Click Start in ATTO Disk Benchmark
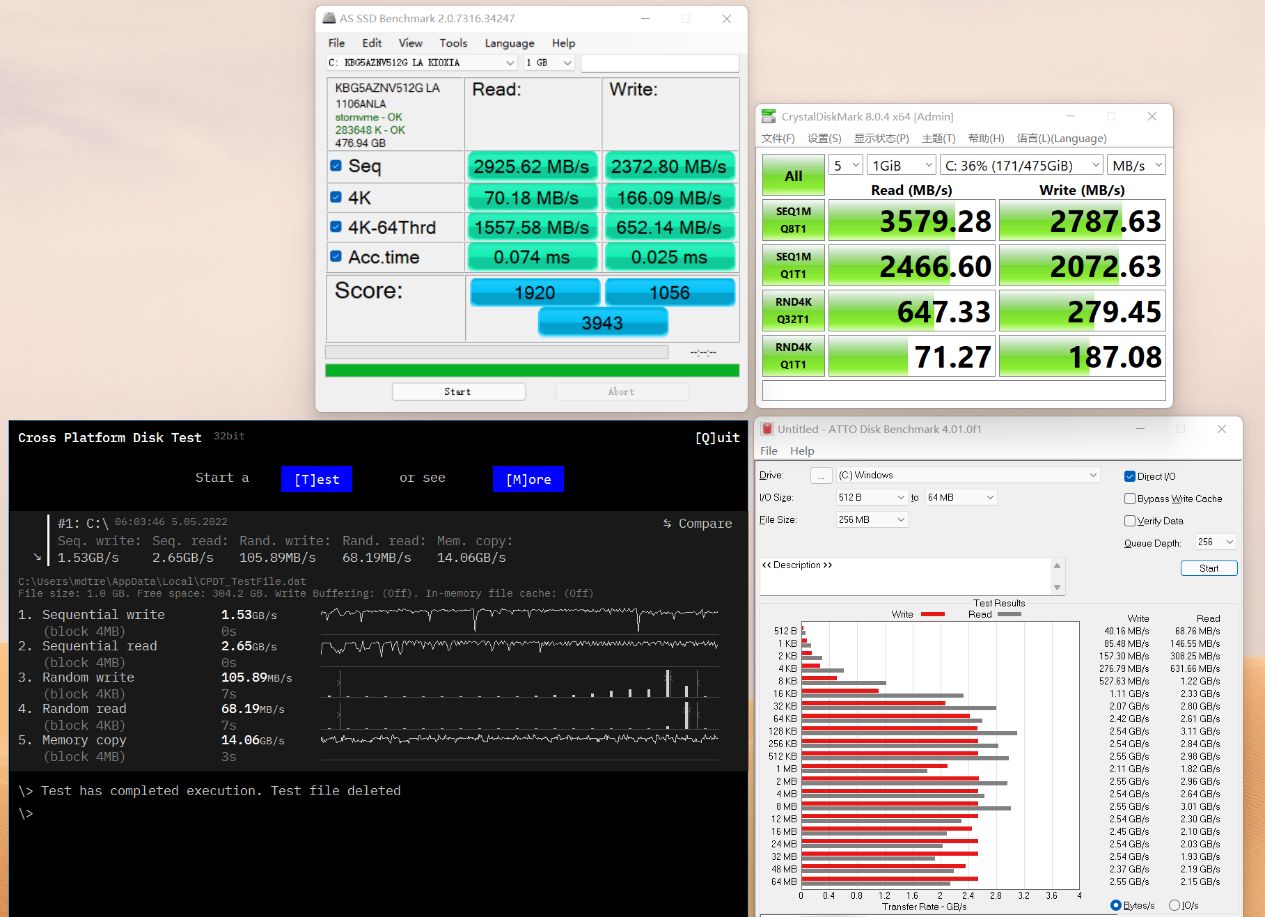The height and width of the screenshot is (917, 1265). coord(1208,567)
